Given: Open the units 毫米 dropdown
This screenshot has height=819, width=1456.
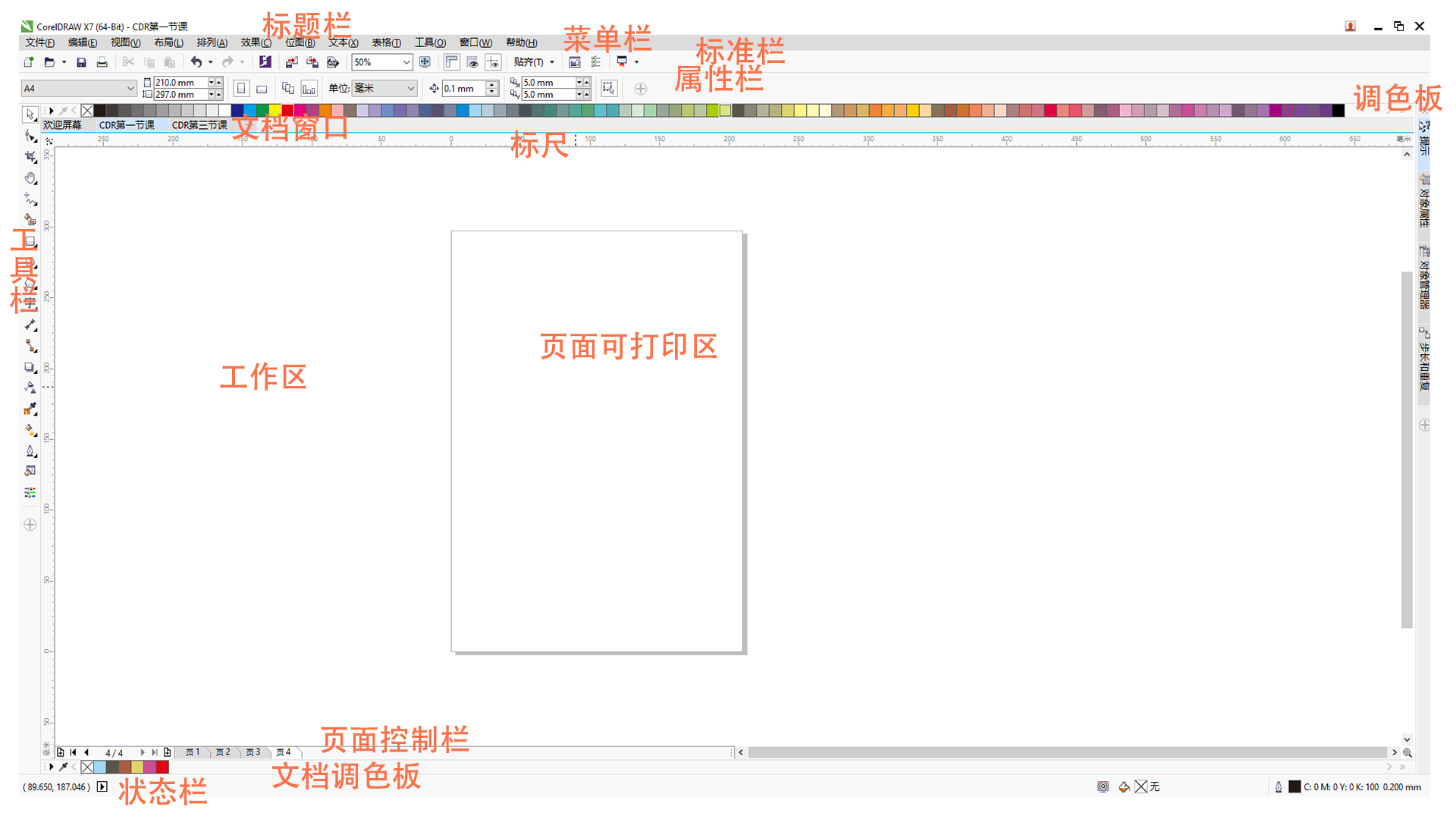Looking at the screenshot, I should (x=410, y=89).
